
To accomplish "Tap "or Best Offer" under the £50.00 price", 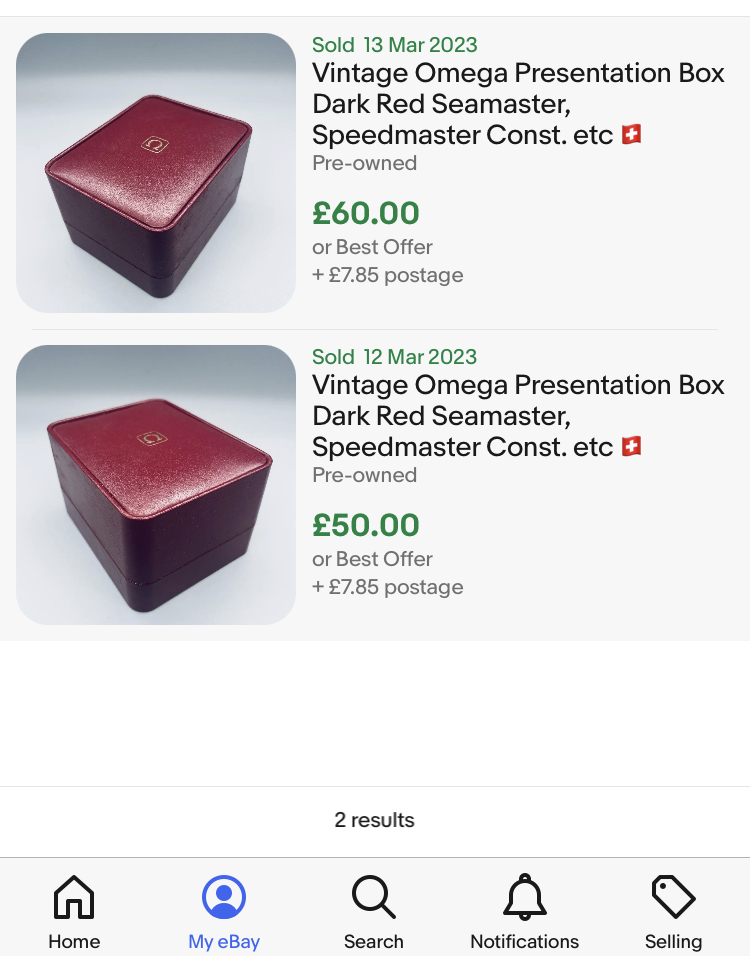I will pos(372,559).
